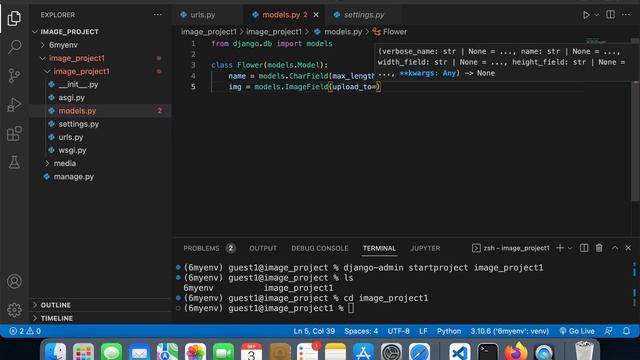Click UTF-8 encoding in status bar
Viewport: 640px width, 360px height.
coord(398,331)
